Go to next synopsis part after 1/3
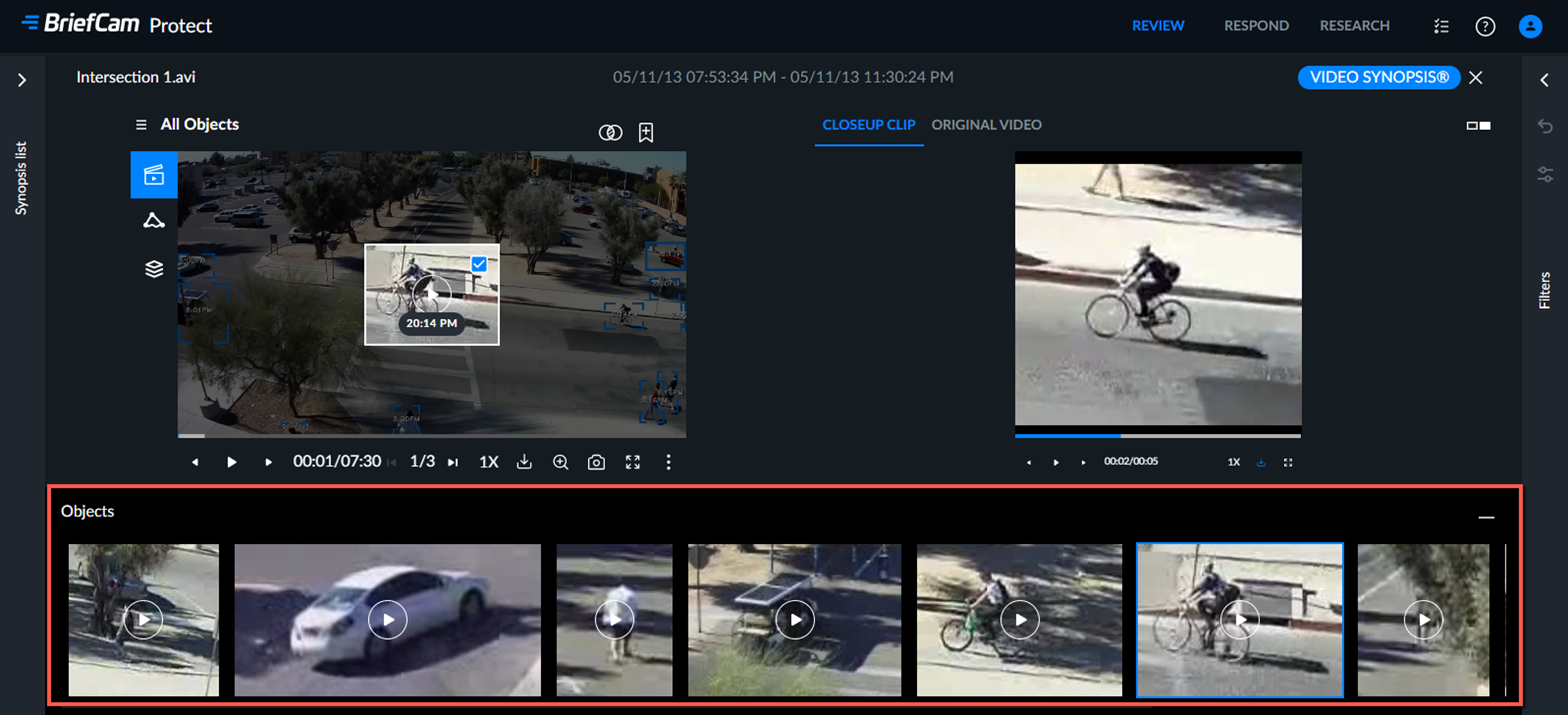Image resolution: width=1568 pixels, height=715 pixels. 452,462
